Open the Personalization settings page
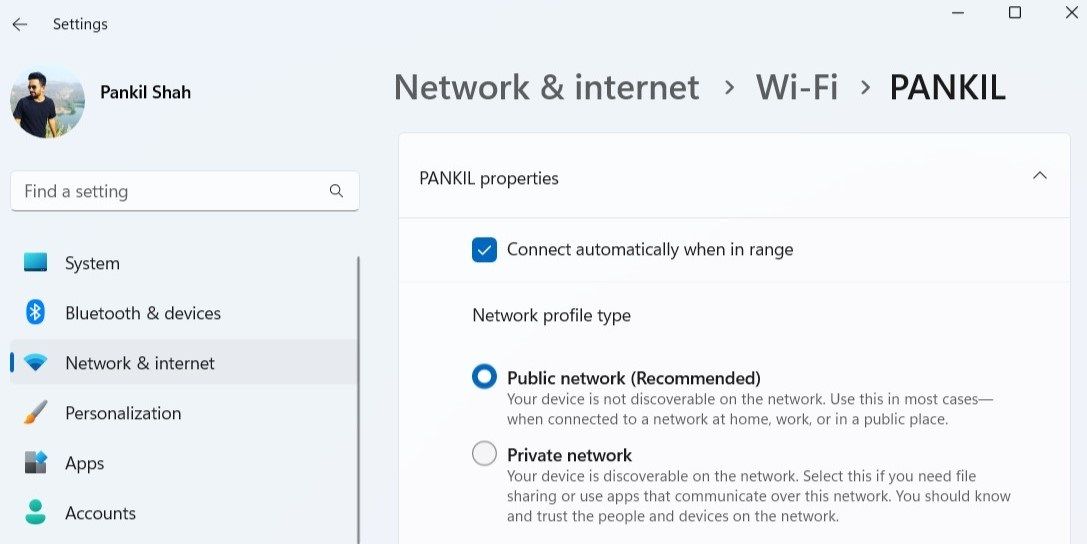Viewport: 1087px width, 544px height. (x=123, y=413)
